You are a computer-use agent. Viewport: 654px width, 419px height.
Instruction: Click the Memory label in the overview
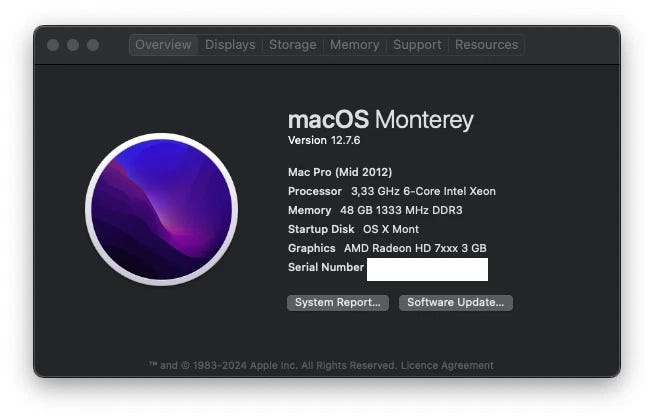point(309,210)
